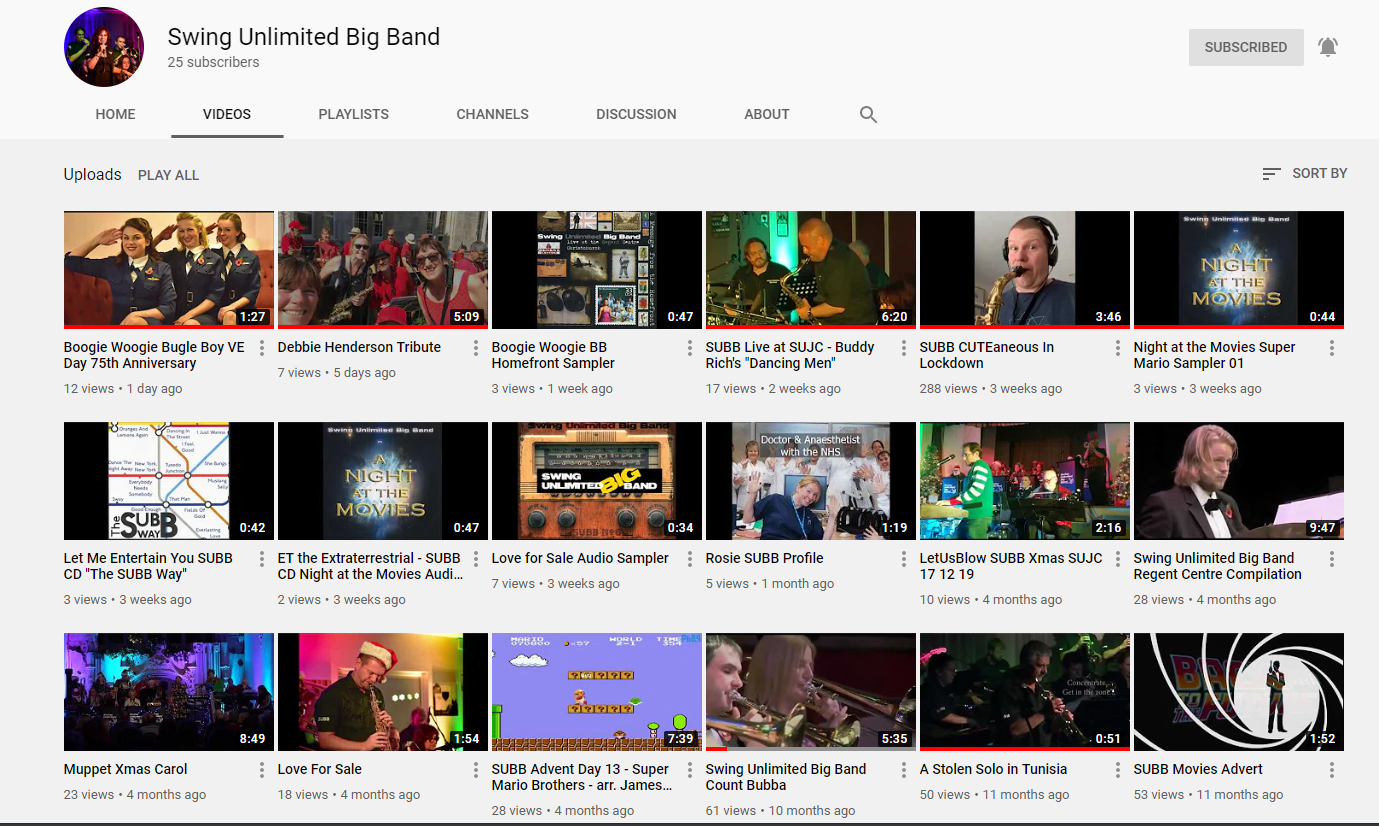Open options menu for Rosie SUBB Profile

click(x=904, y=559)
